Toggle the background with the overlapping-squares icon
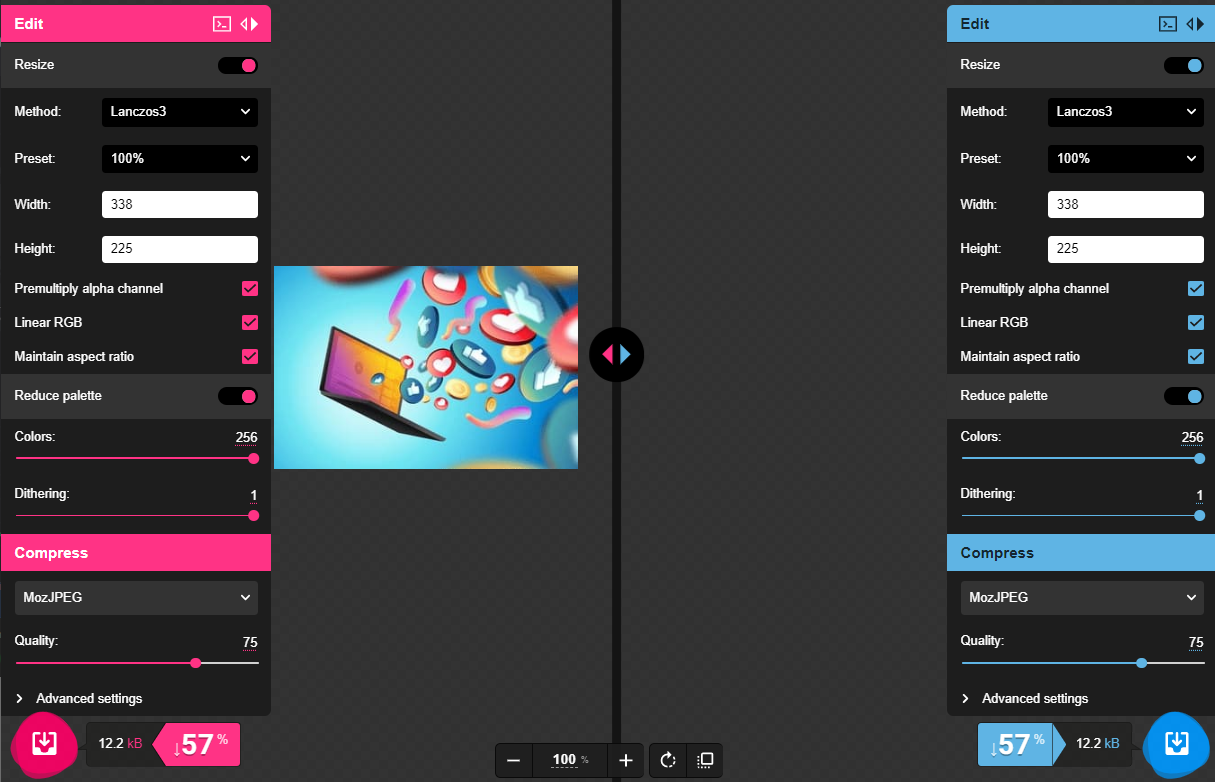The height and width of the screenshot is (782, 1215). pyautogui.click(x=704, y=760)
